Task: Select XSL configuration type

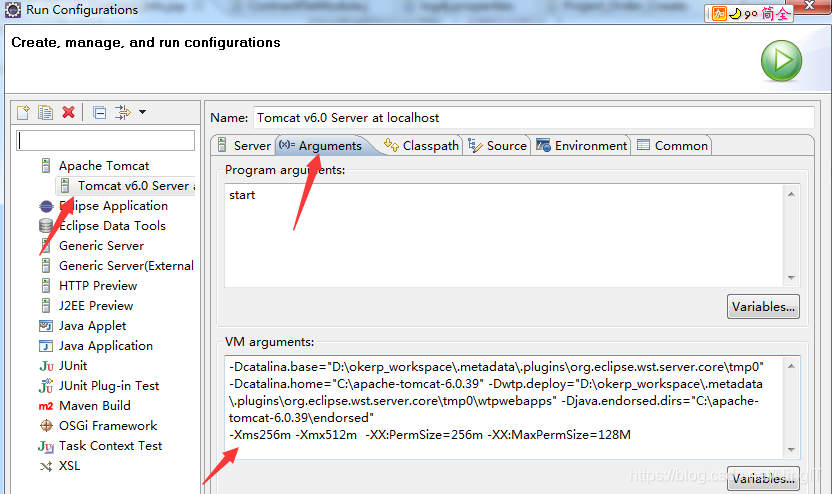Action: [70, 466]
